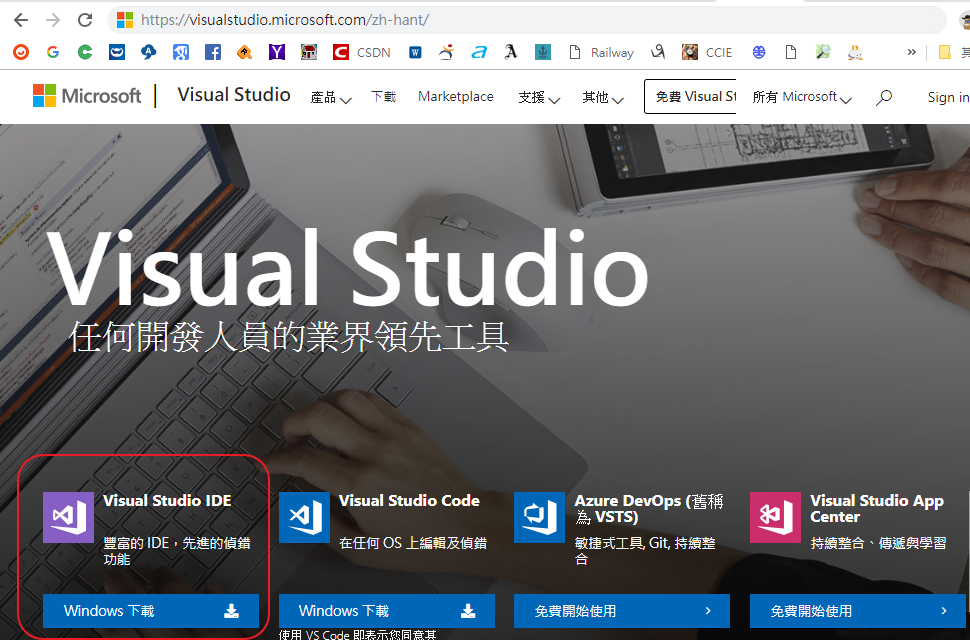Click the browser forward arrow
Viewport: 970px width, 640px height.
point(53,20)
